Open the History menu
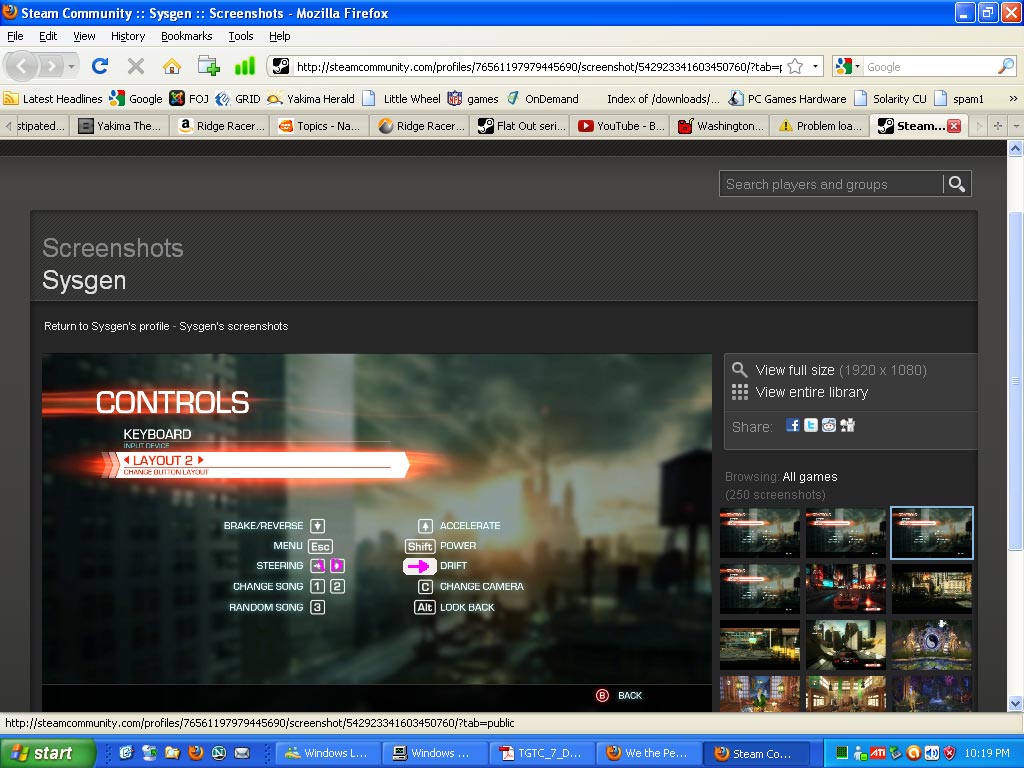Image resolution: width=1024 pixels, height=768 pixels. click(127, 36)
